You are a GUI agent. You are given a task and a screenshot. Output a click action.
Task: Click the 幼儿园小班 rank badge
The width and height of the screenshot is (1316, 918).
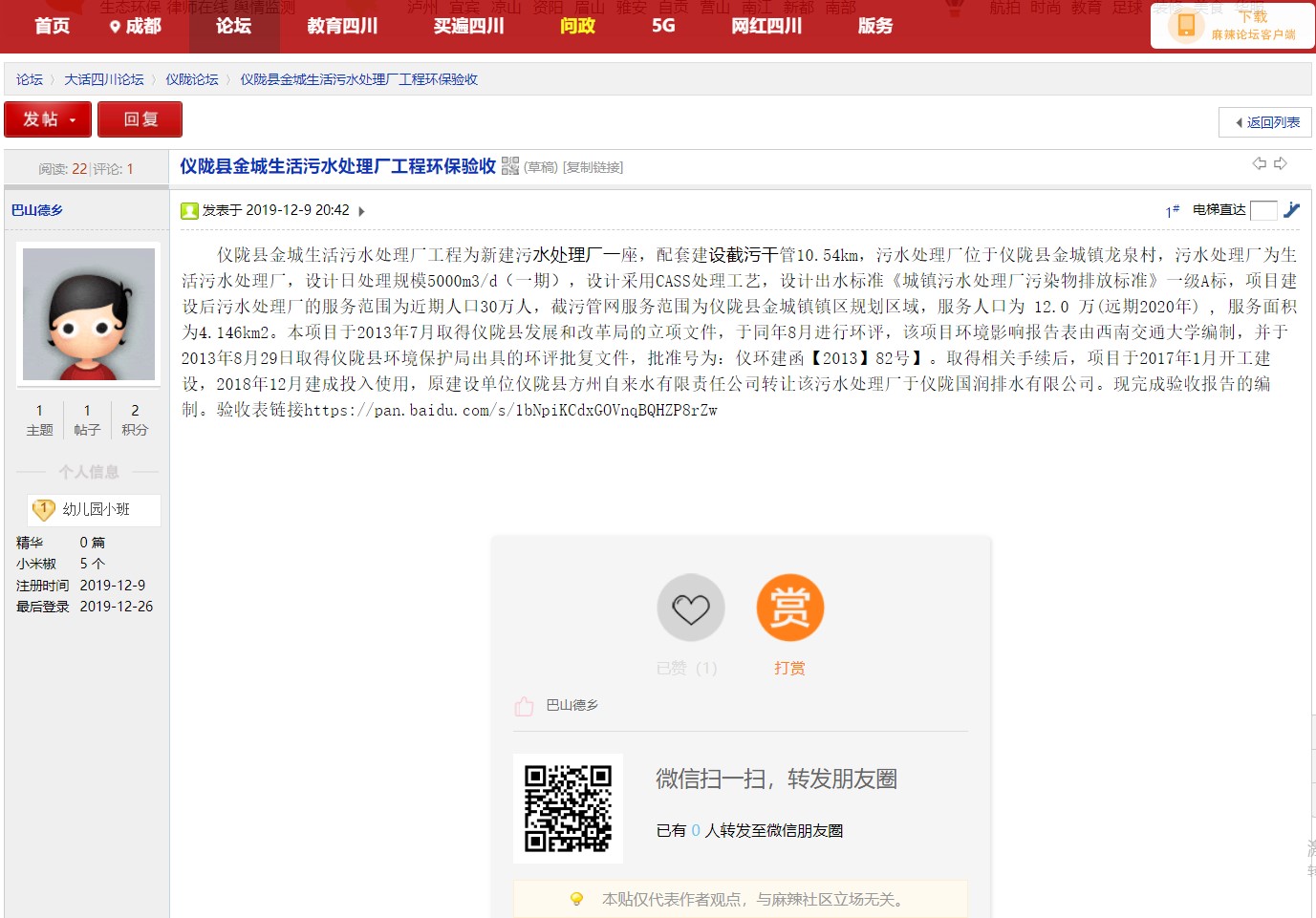(94, 510)
